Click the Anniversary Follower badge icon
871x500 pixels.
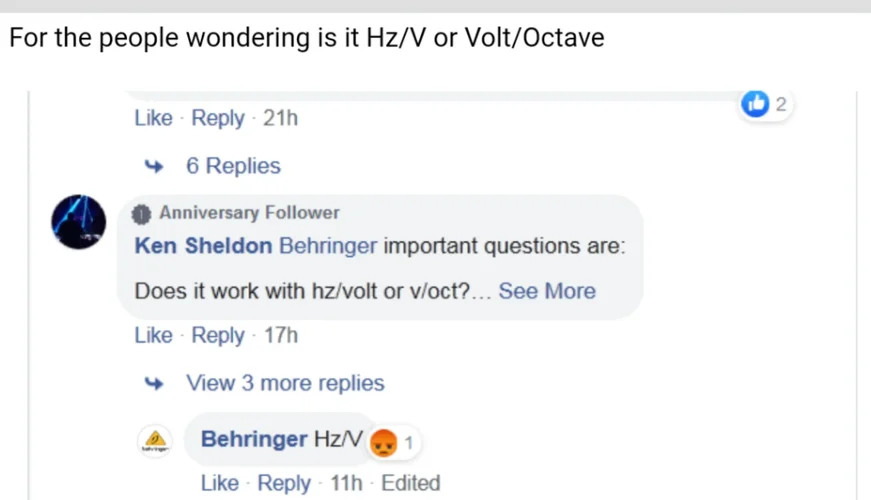pos(143,213)
